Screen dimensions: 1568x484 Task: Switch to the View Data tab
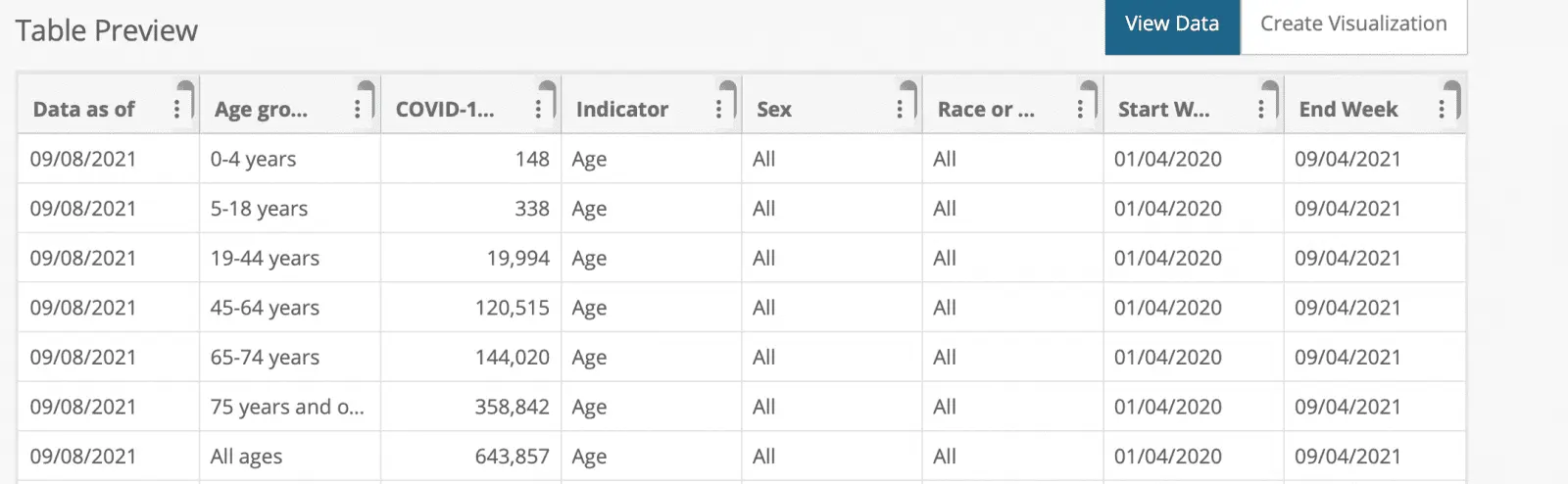(1172, 24)
